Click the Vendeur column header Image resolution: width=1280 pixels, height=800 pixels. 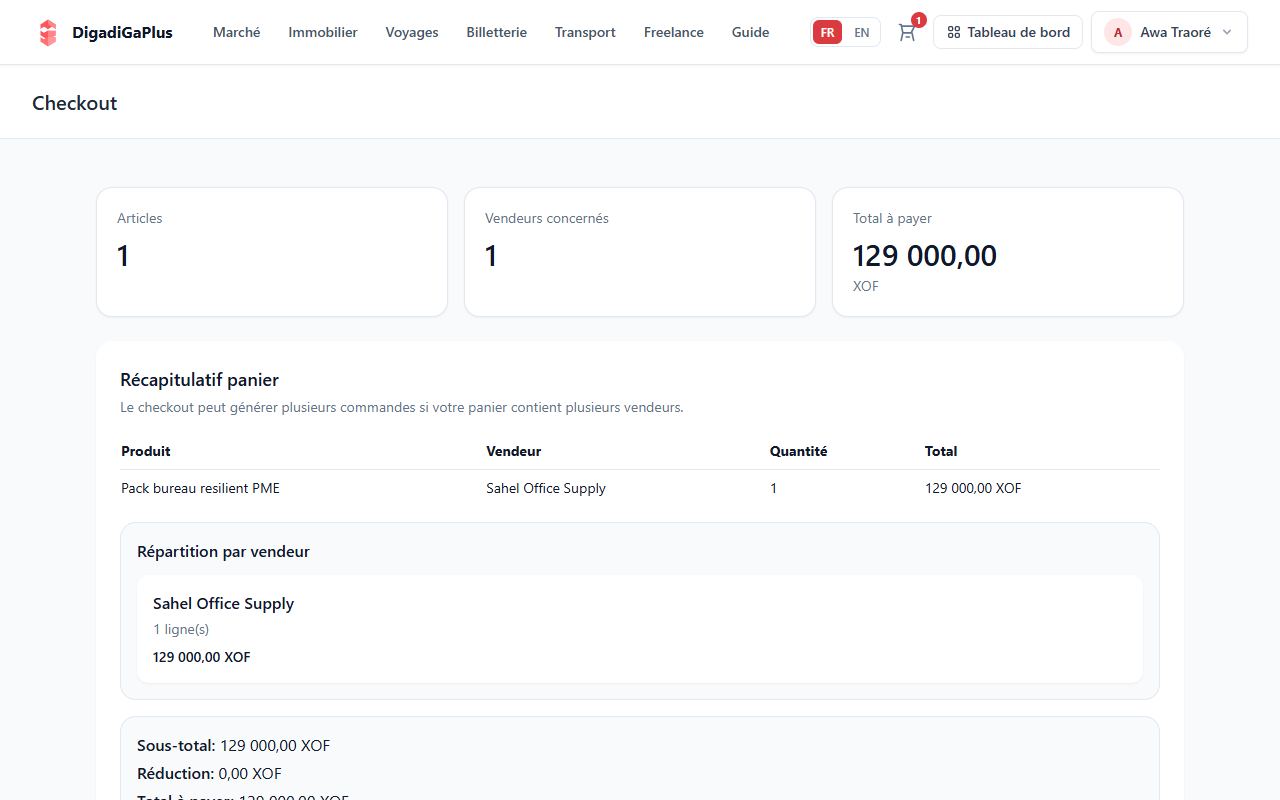tap(514, 451)
